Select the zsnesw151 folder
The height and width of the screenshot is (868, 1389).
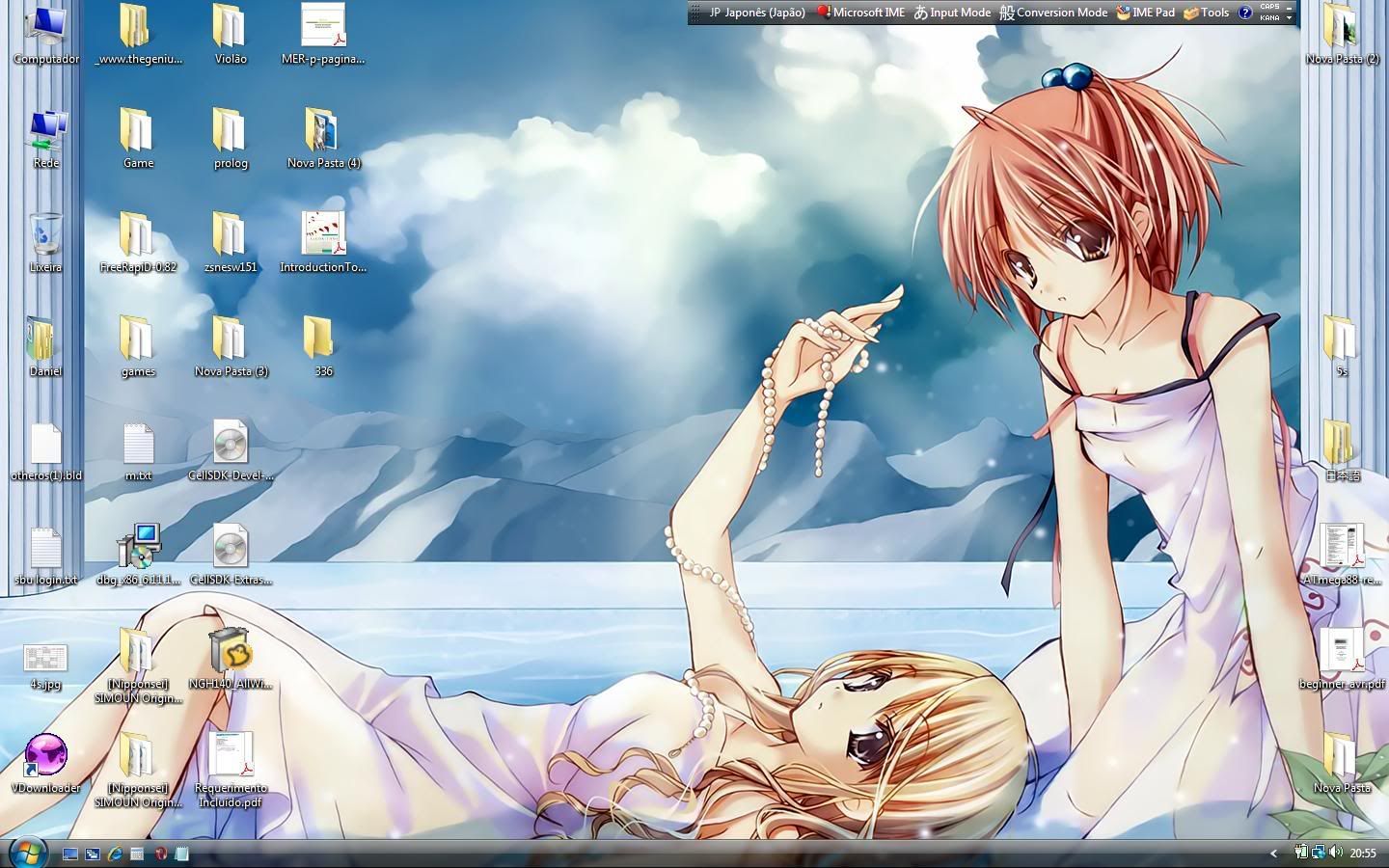pos(231,242)
